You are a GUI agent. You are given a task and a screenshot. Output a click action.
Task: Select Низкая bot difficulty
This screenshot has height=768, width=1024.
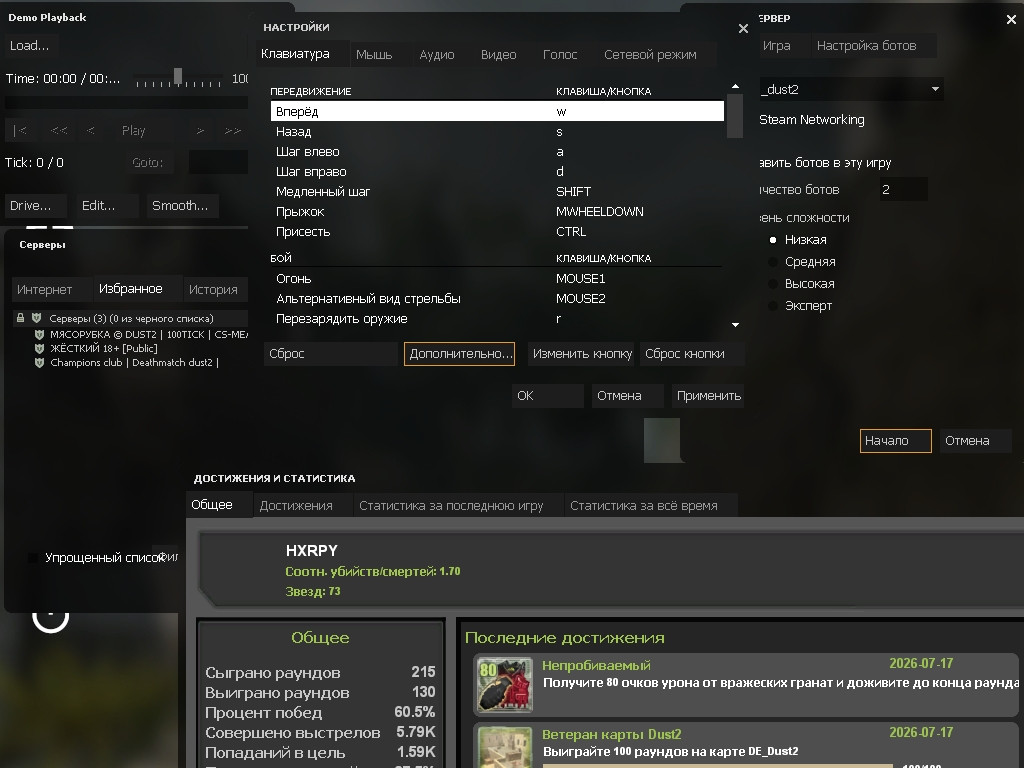(773, 240)
